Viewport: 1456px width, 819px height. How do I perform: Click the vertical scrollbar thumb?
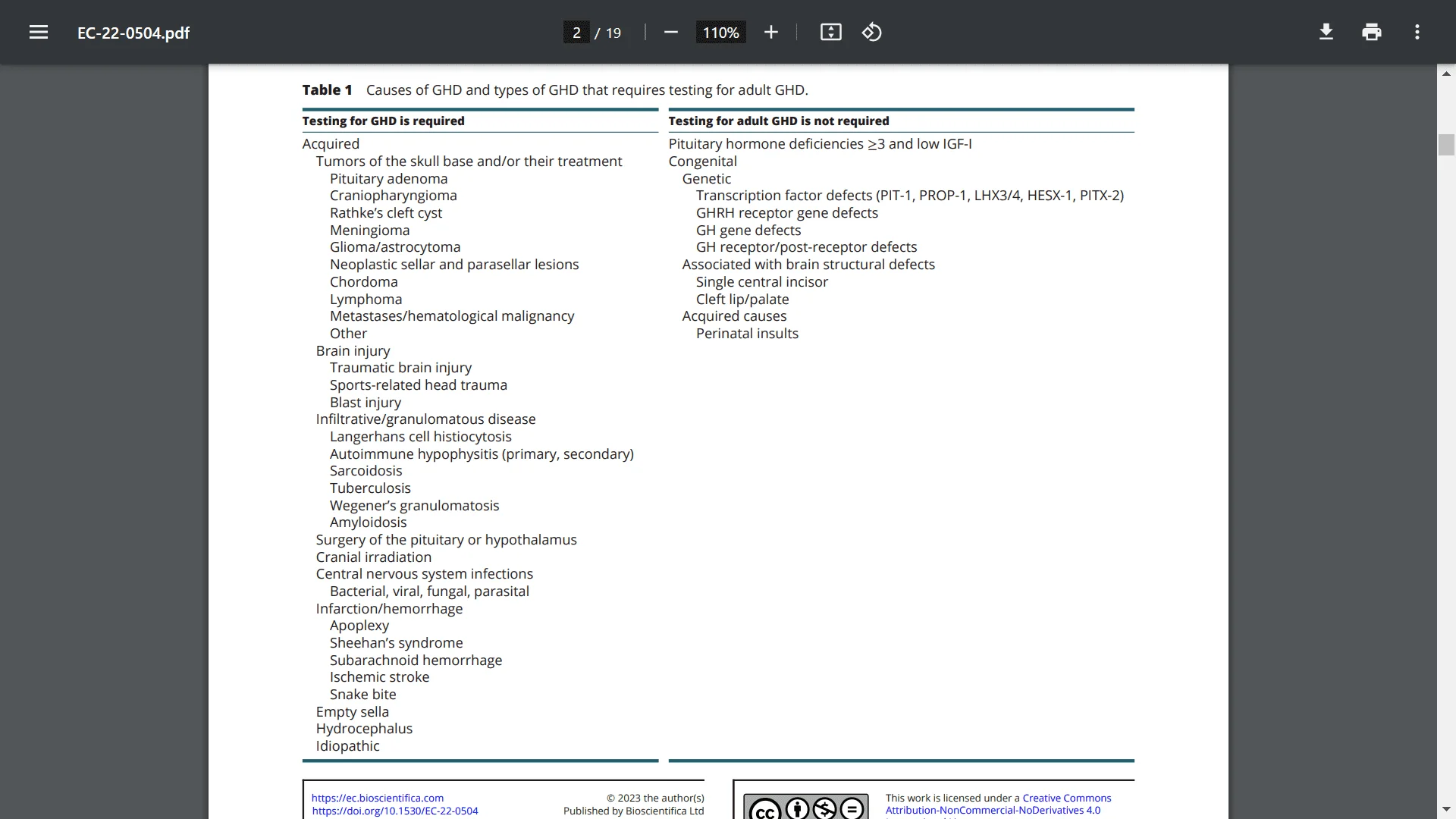click(1446, 144)
